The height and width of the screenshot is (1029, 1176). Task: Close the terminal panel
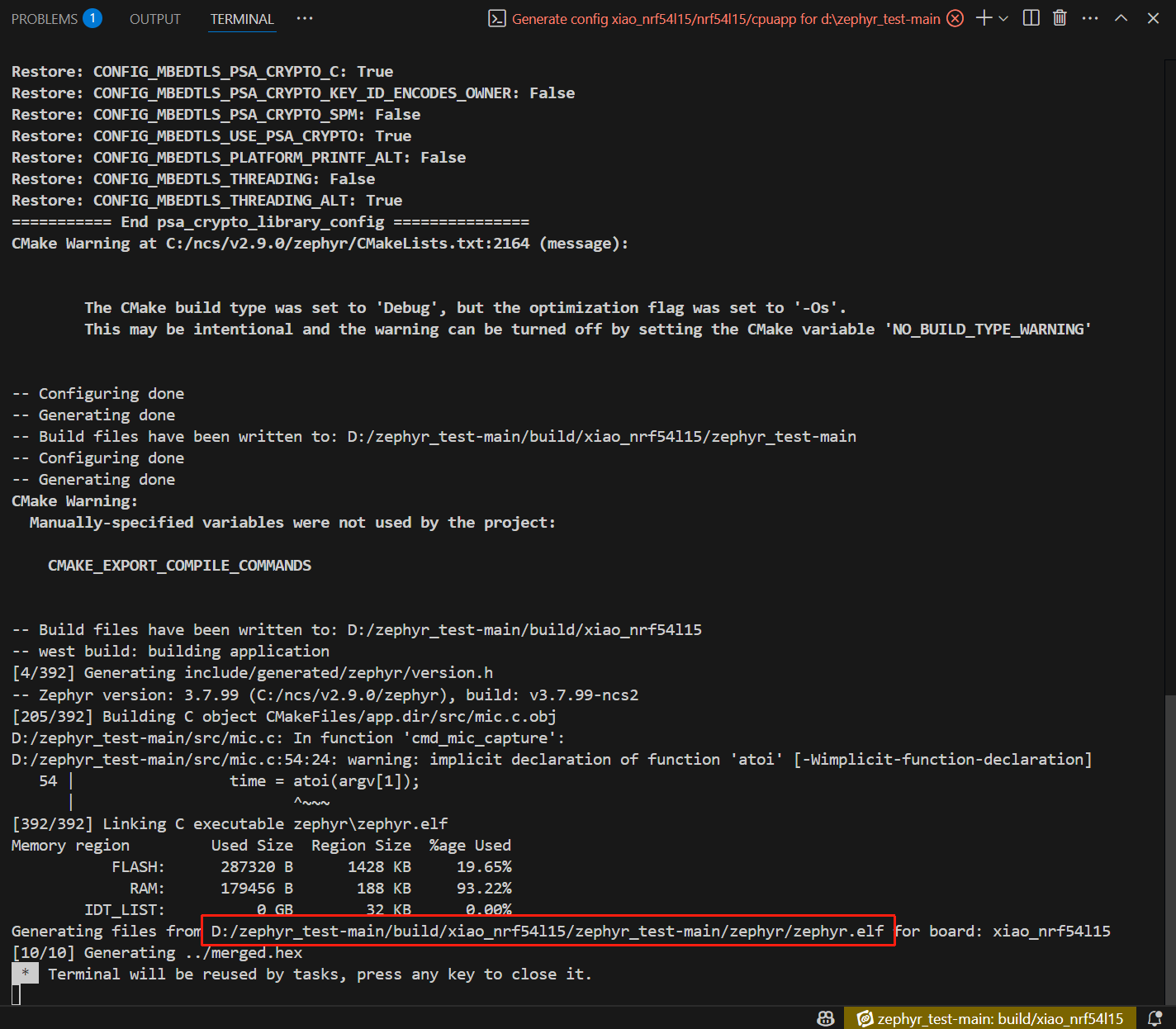[x=1153, y=18]
